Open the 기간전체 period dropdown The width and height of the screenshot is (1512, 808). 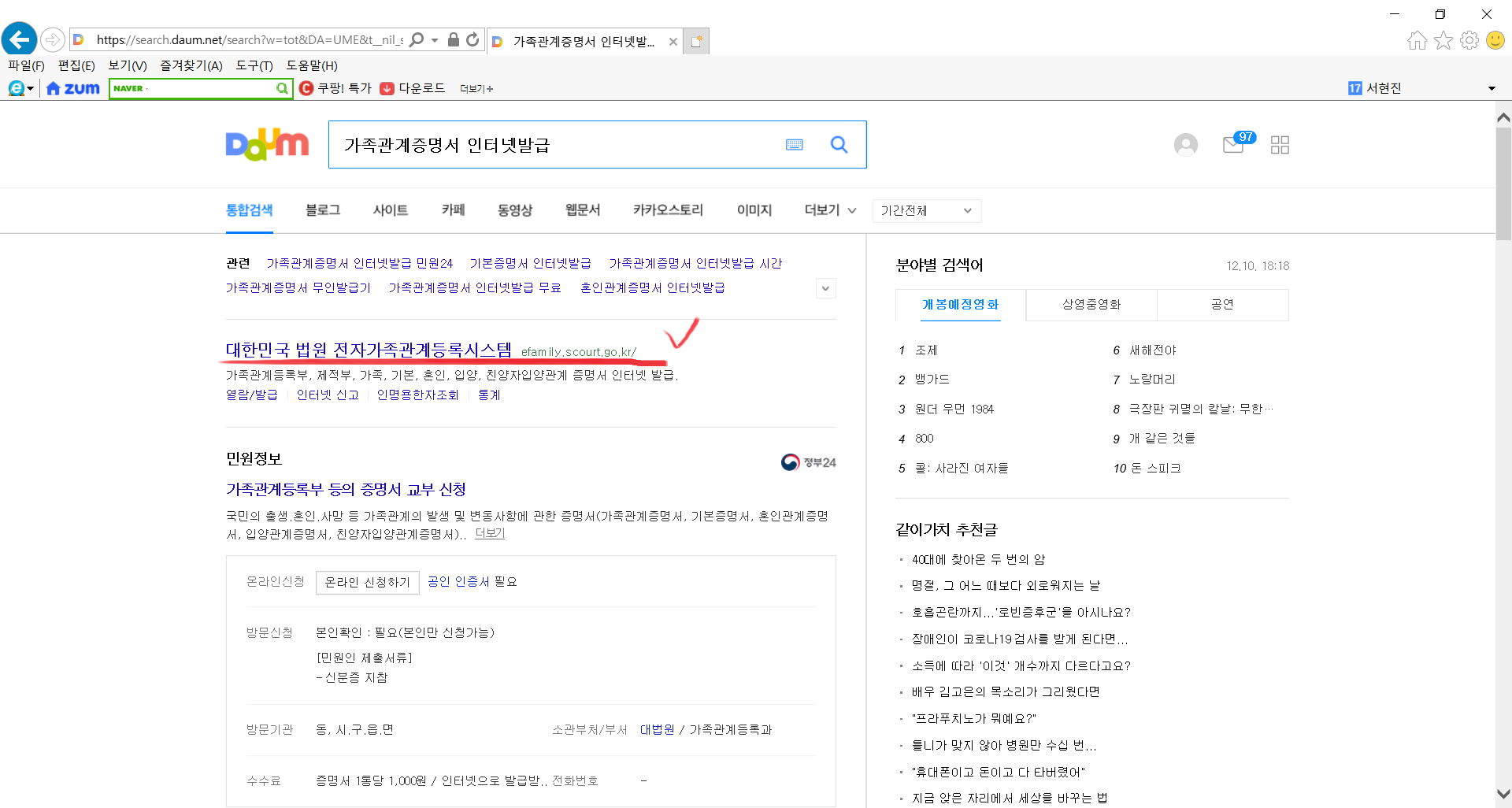927,210
